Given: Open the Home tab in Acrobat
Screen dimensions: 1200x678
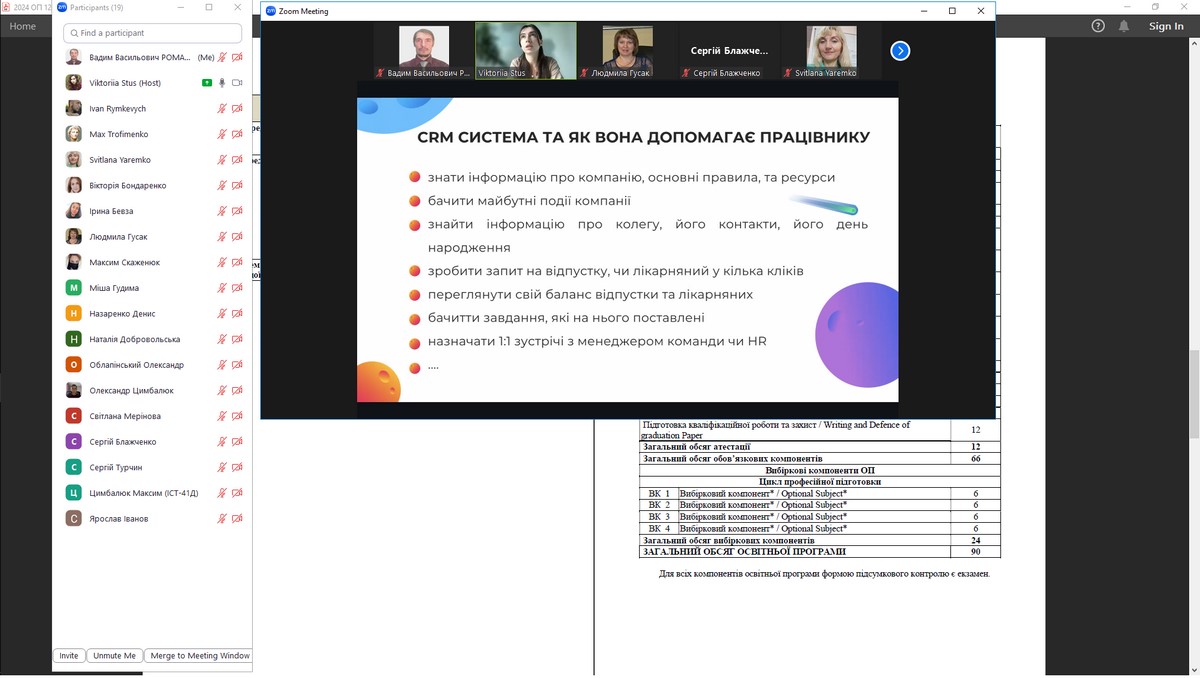Looking at the screenshot, I should pyautogui.click(x=23, y=26).
